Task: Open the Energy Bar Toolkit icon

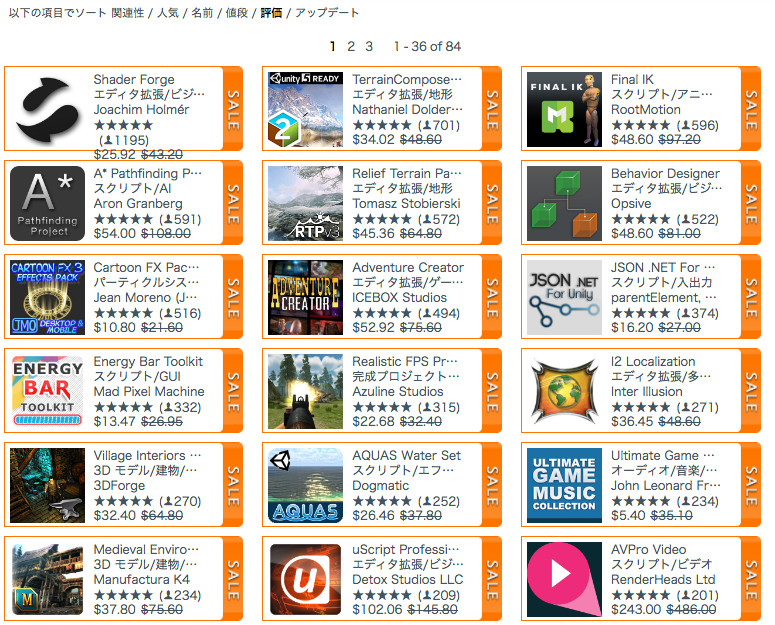Action: click(47, 391)
